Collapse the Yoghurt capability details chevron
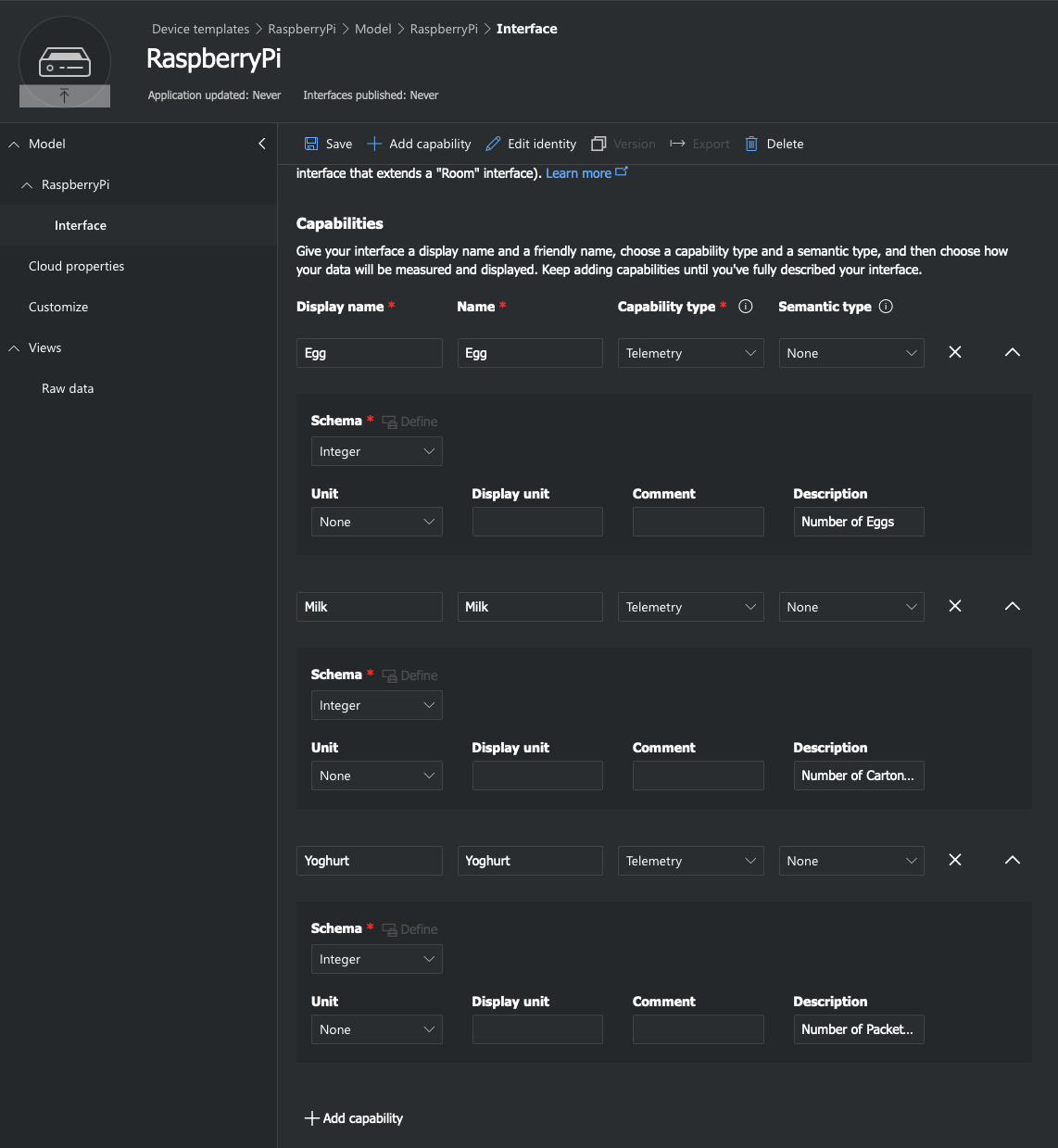 click(x=1013, y=860)
